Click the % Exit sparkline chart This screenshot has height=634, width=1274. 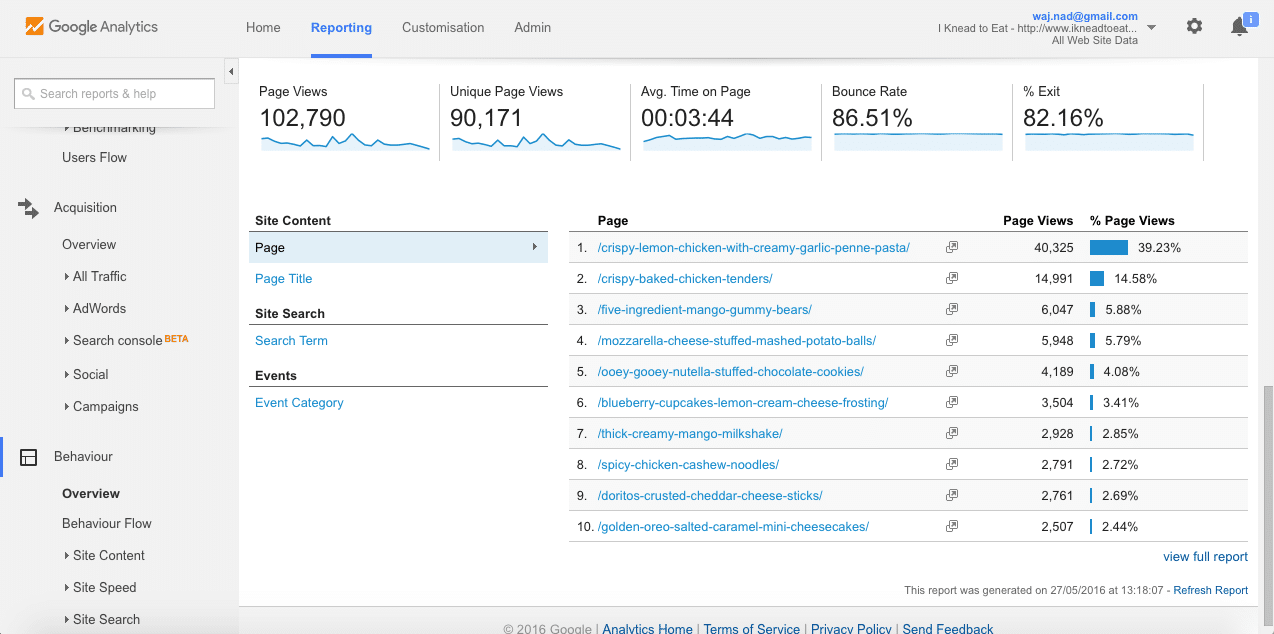coord(1110,141)
